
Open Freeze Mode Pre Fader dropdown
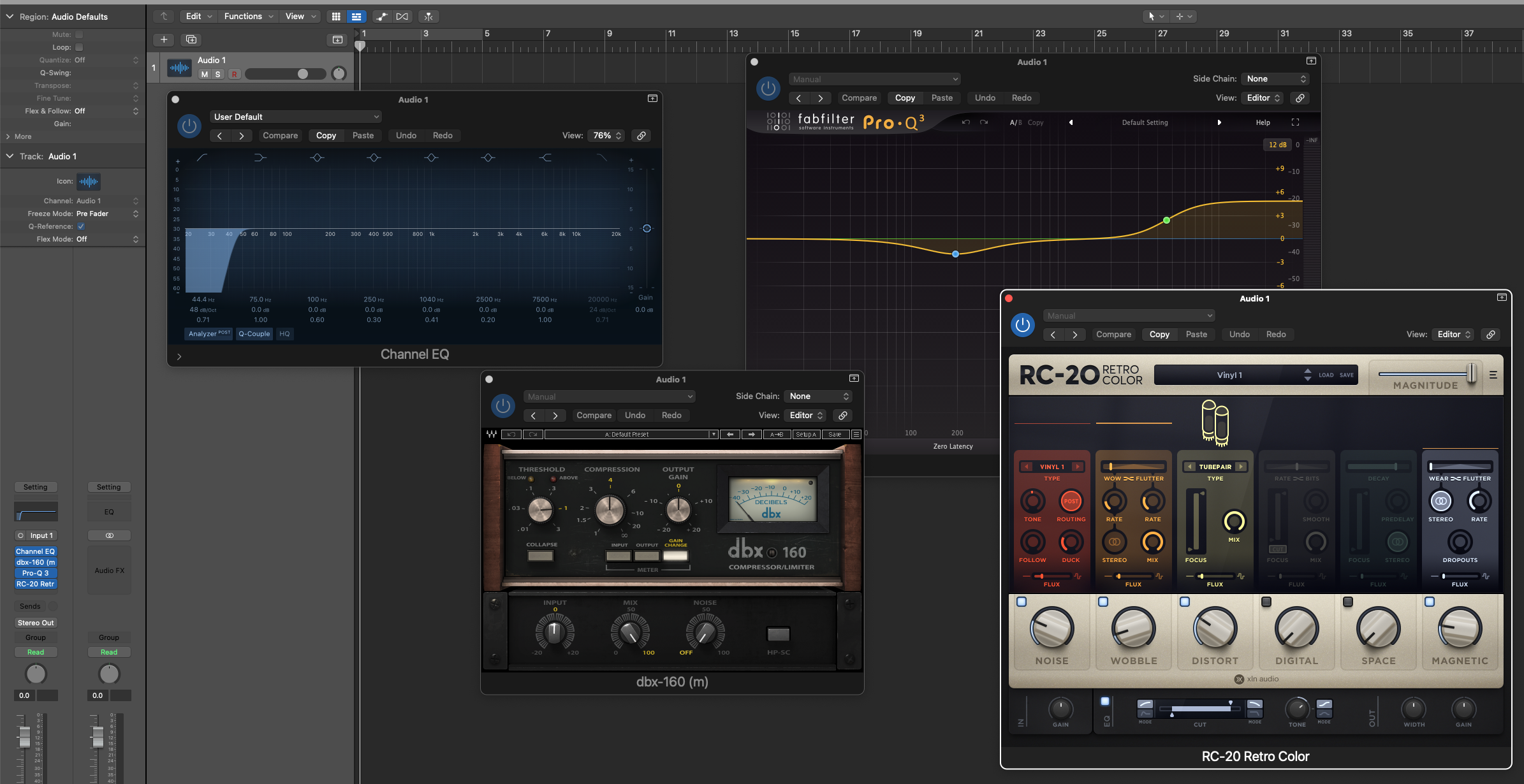pyautogui.click(x=107, y=214)
